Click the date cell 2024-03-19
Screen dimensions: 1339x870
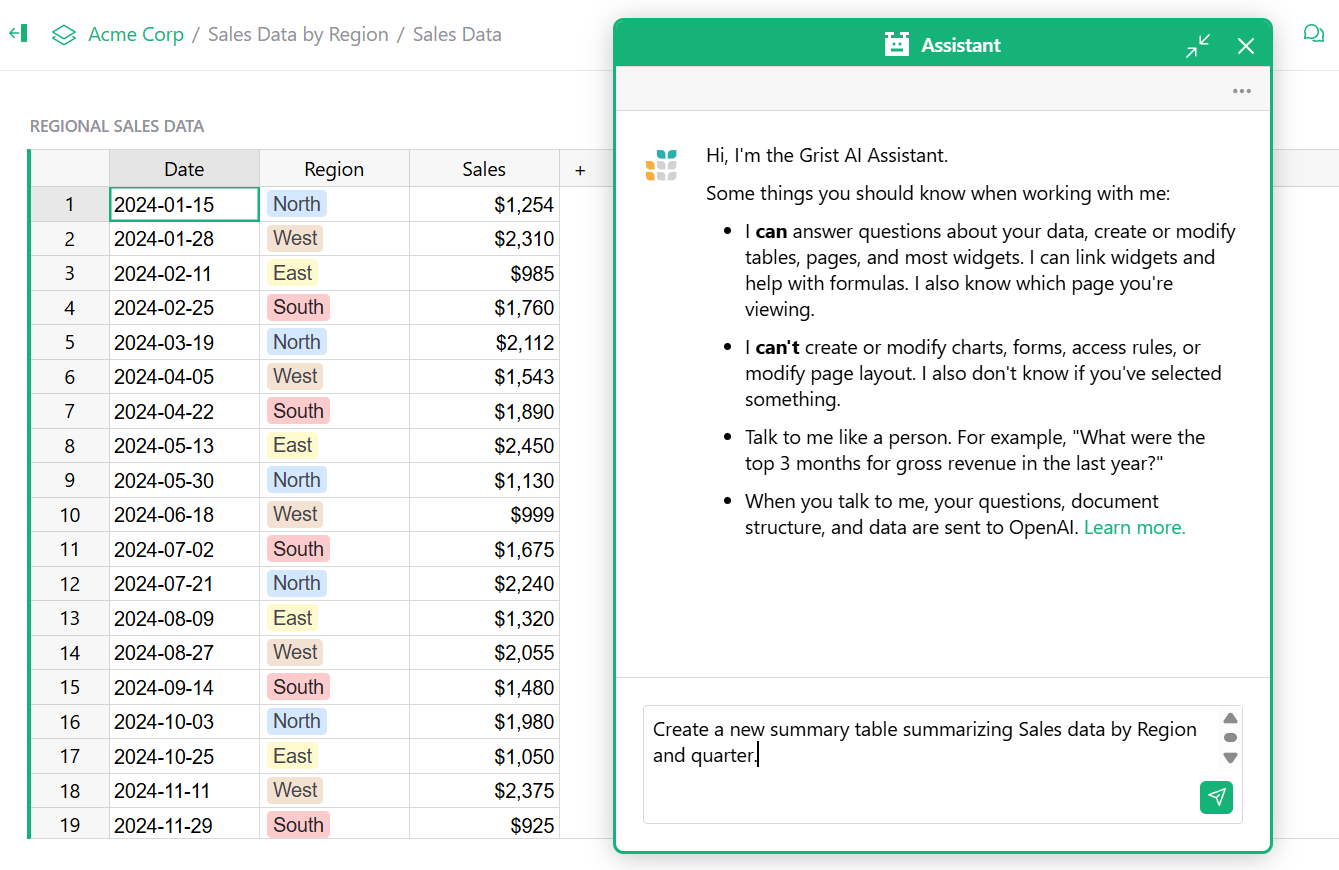pos(184,342)
